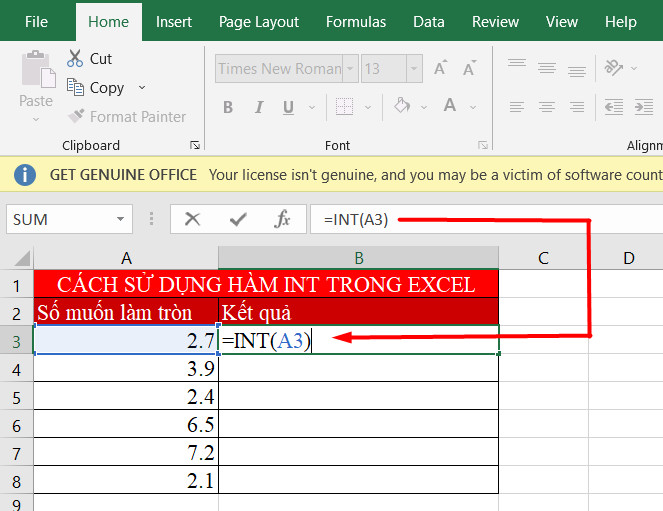663x511 pixels.
Task: Select column C header
Action: [x=544, y=258]
